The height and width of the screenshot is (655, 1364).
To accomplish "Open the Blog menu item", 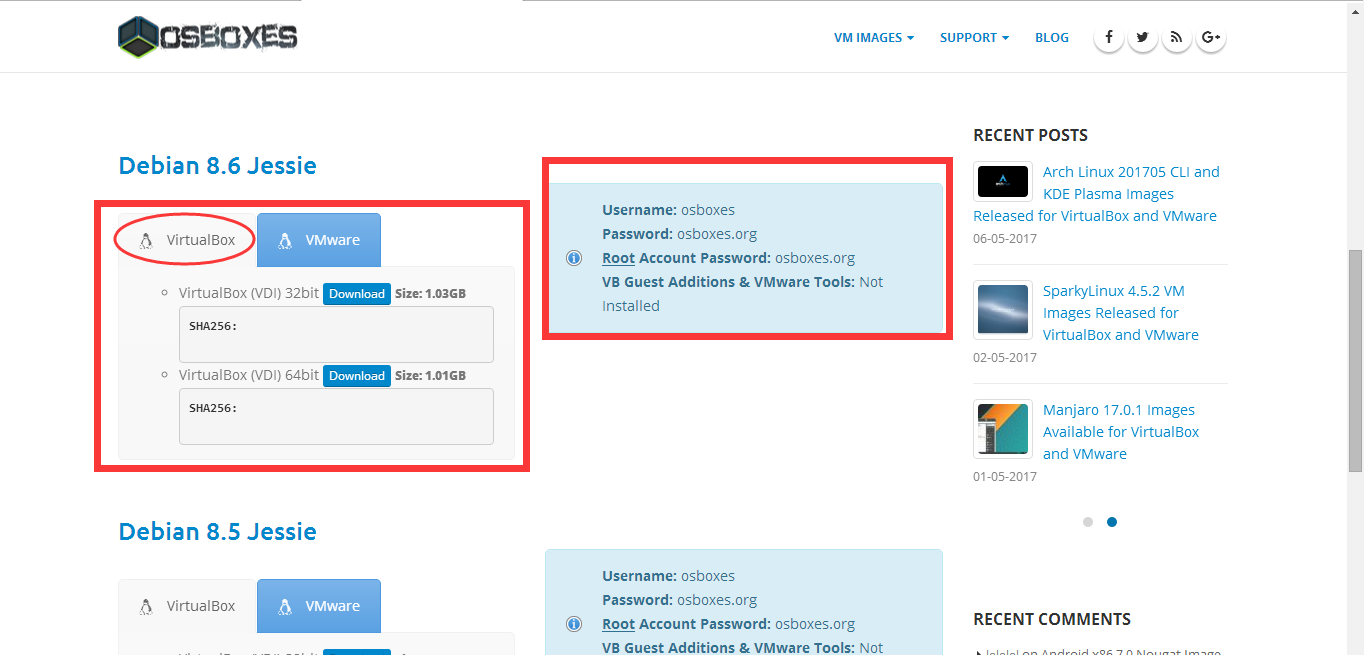I will click(1052, 38).
